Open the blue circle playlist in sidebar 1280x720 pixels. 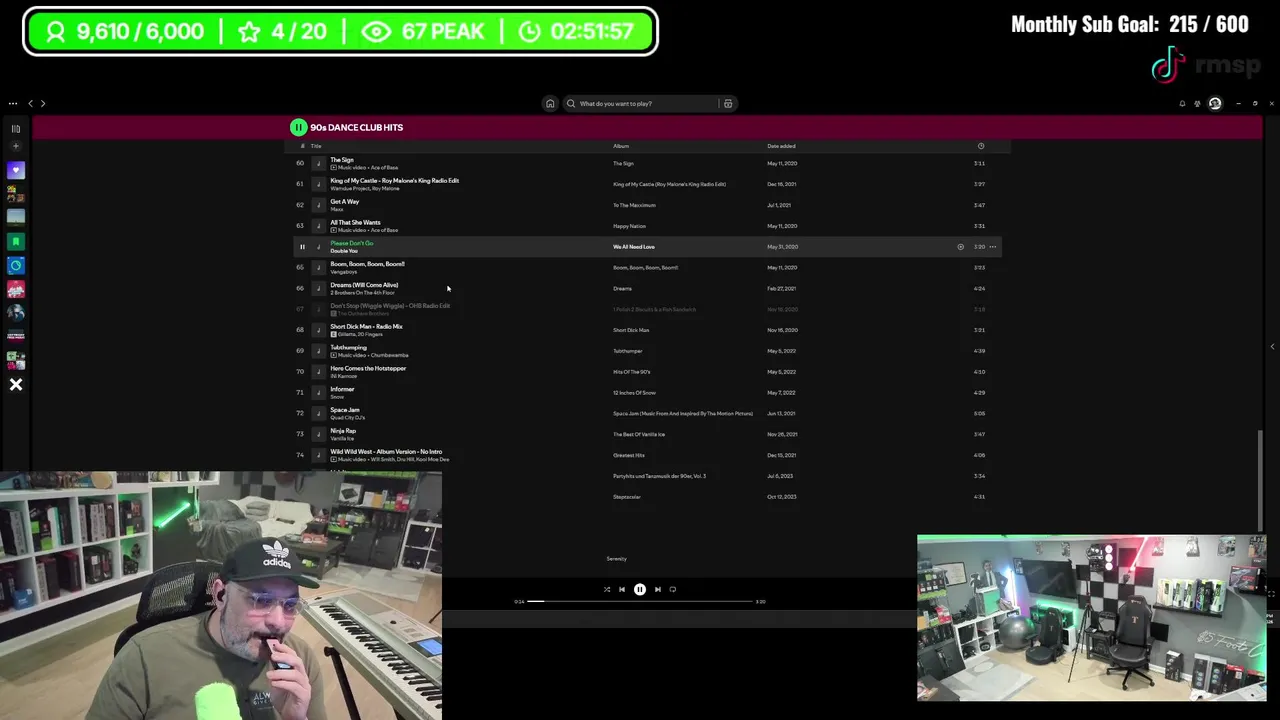16,265
